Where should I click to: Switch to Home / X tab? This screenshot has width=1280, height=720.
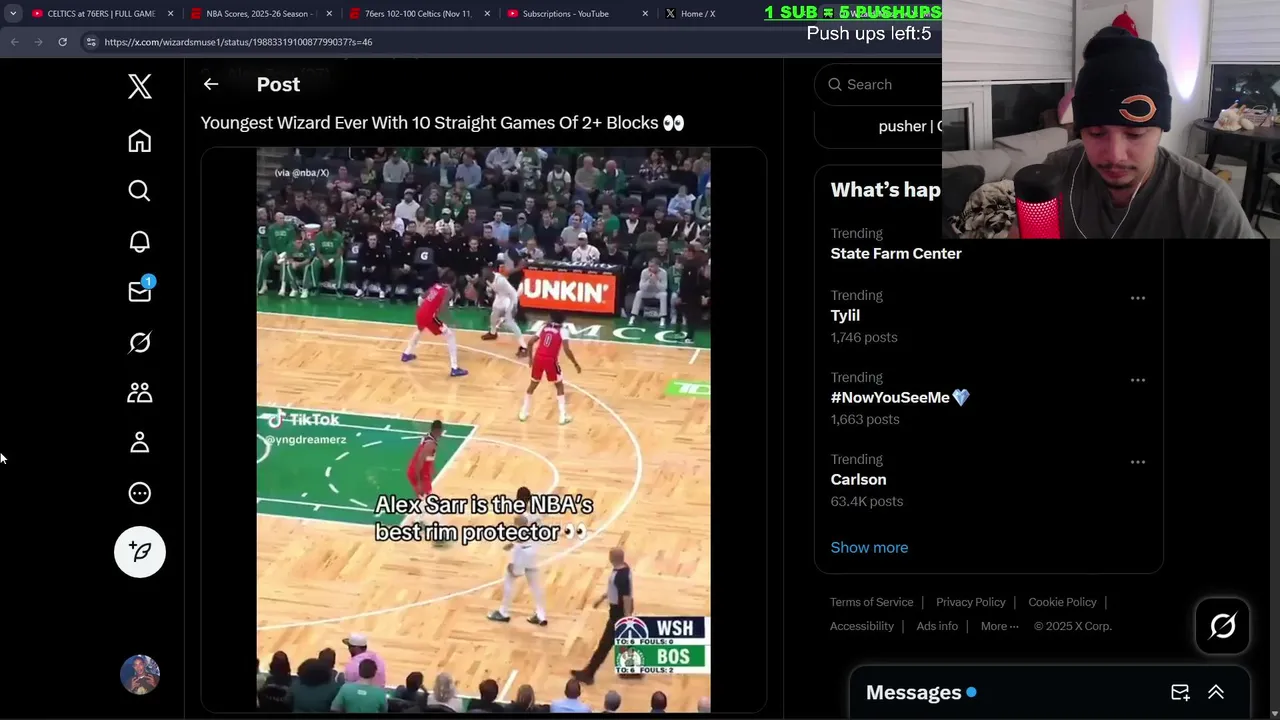[700, 14]
